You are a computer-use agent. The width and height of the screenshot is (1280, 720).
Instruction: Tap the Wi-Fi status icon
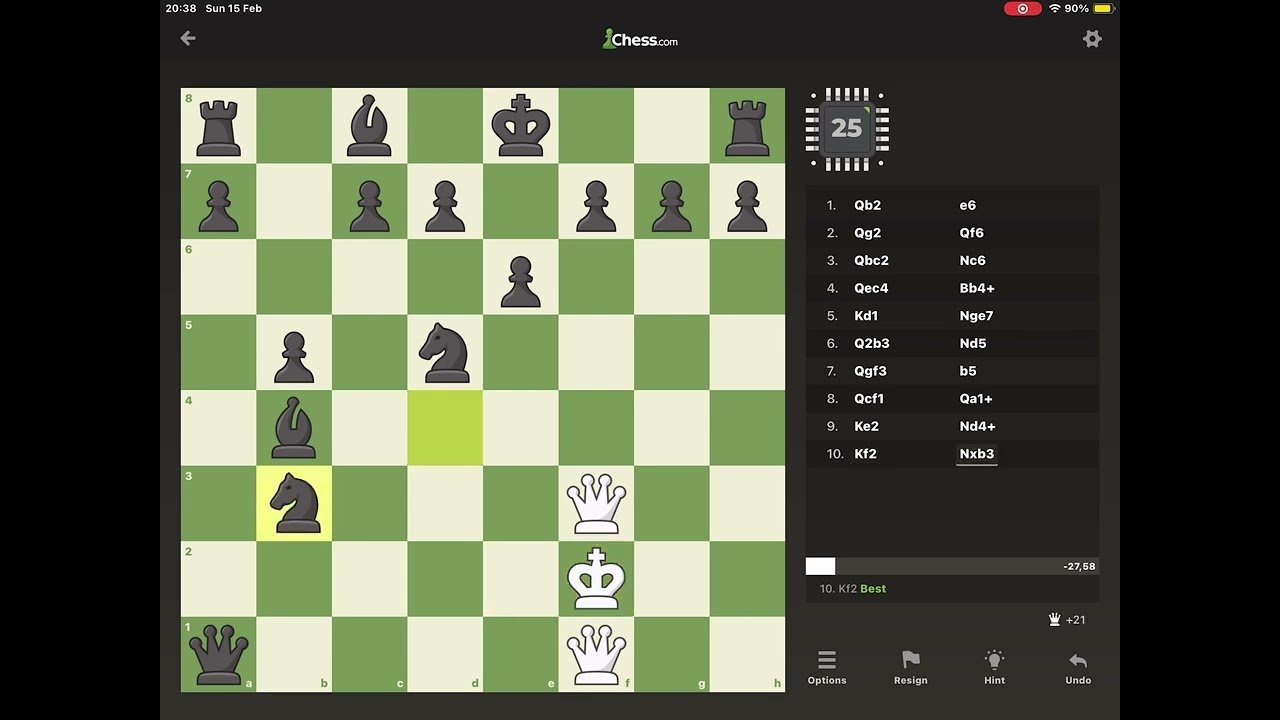pyautogui.click(x=1054, y=9)
